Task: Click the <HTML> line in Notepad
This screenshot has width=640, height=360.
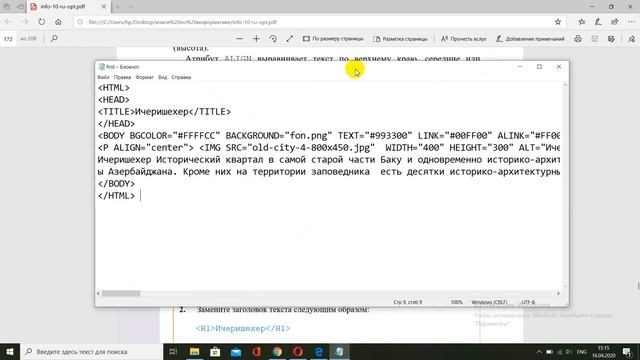Action: [114, 88]
